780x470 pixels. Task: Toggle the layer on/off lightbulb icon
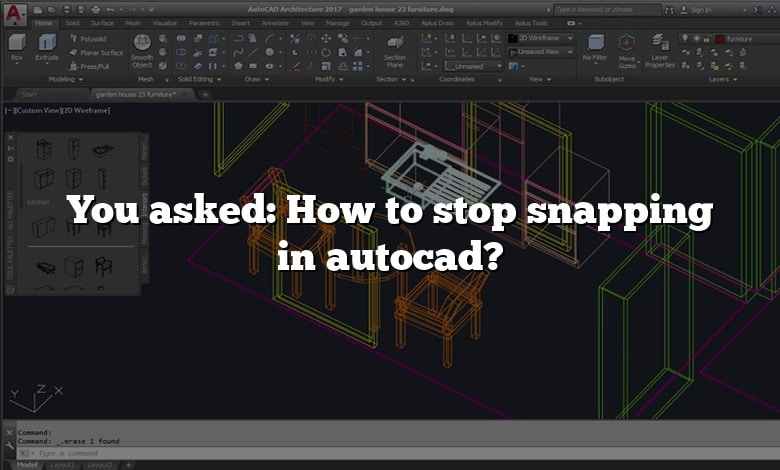pyautogui.click(x=684, y=38)
